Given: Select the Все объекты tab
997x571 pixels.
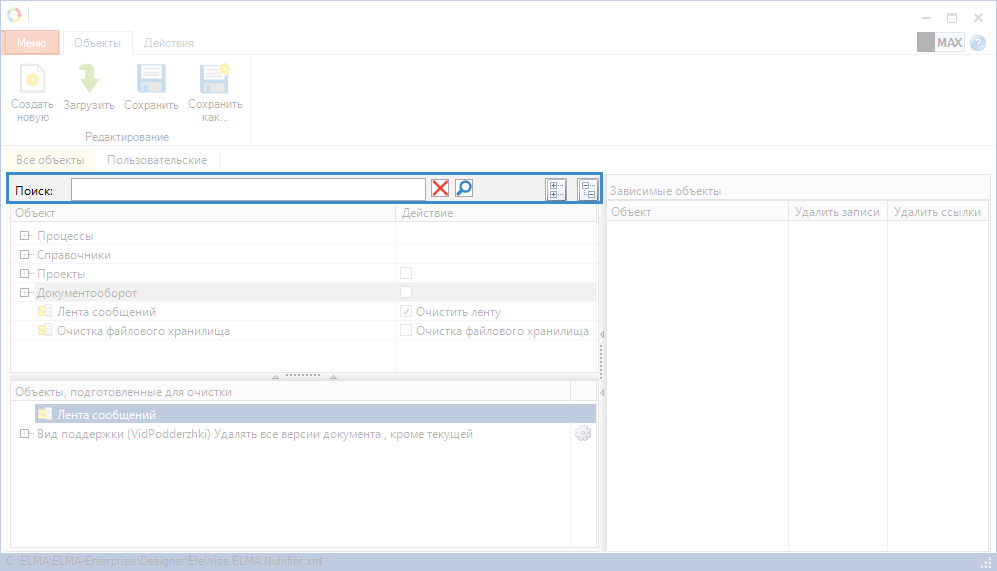Looking at the screenshot, I should tap(50, 160).
